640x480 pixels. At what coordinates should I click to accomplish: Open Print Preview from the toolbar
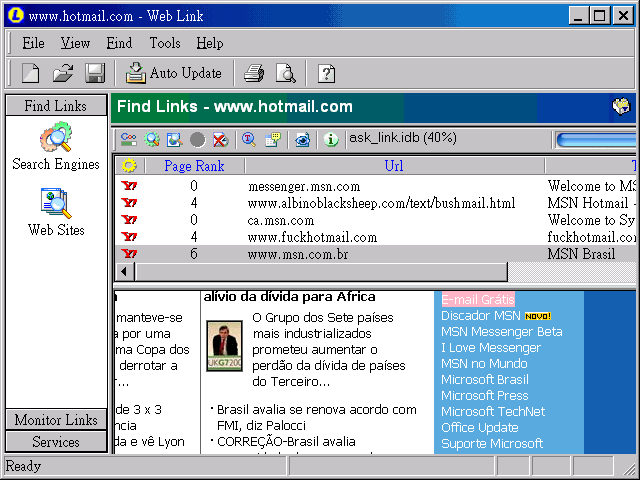tap(286, 73)
